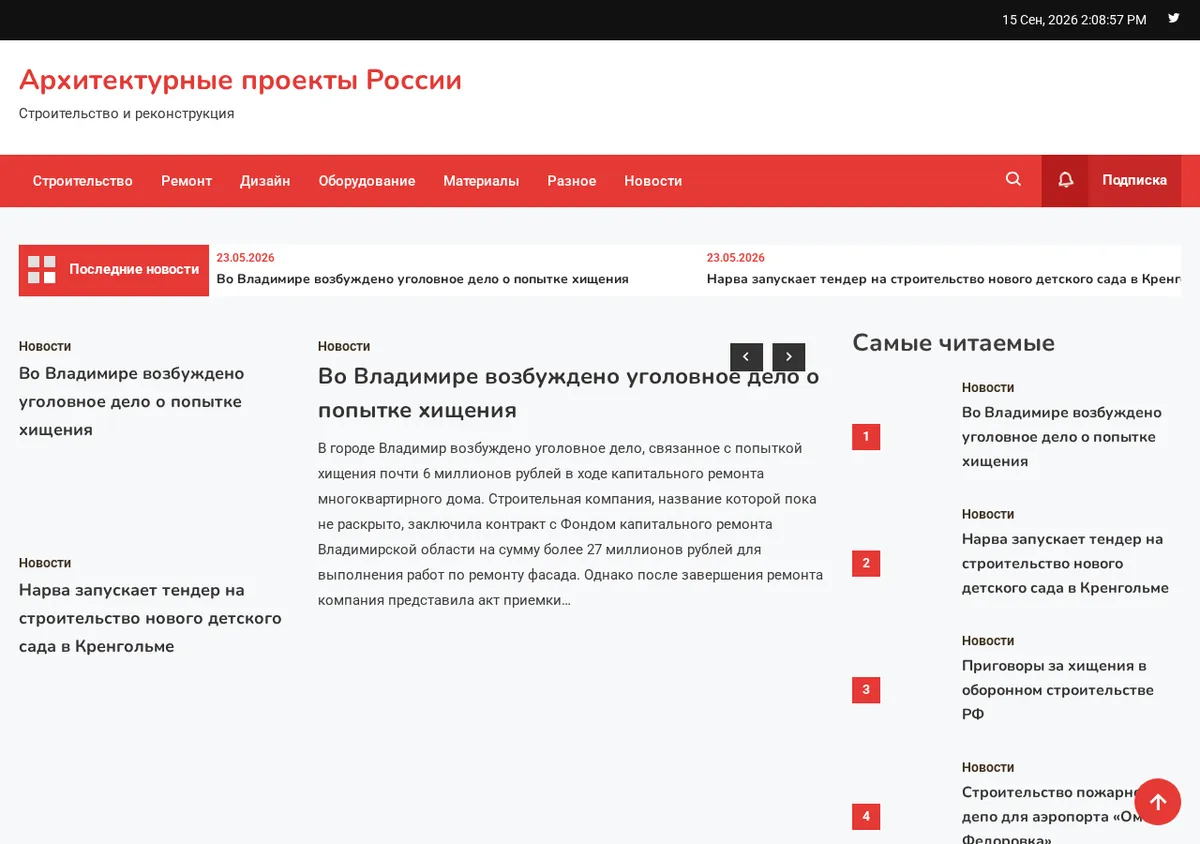Open the Строительство menu item
The height and width of the screenshot is (844, 1200).
[x=83, y=181]
